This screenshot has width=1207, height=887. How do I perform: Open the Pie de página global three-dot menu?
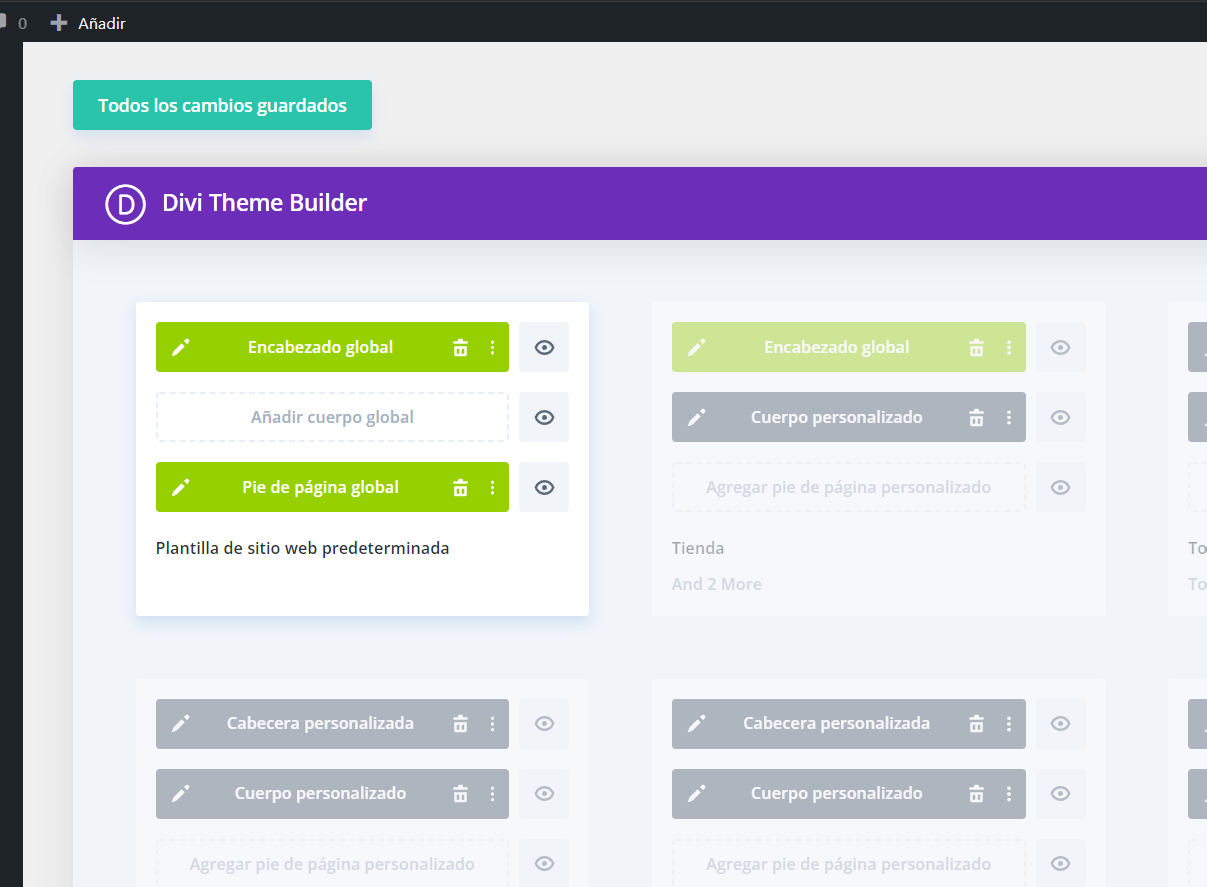[x=492, y=487]
